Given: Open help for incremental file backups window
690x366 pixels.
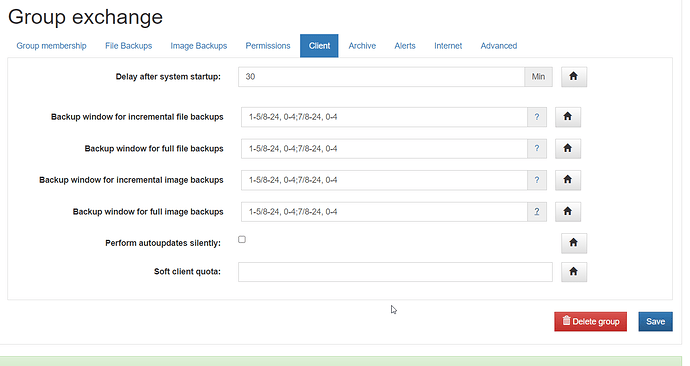Looking at the screenshot, I should pos(537,117).
